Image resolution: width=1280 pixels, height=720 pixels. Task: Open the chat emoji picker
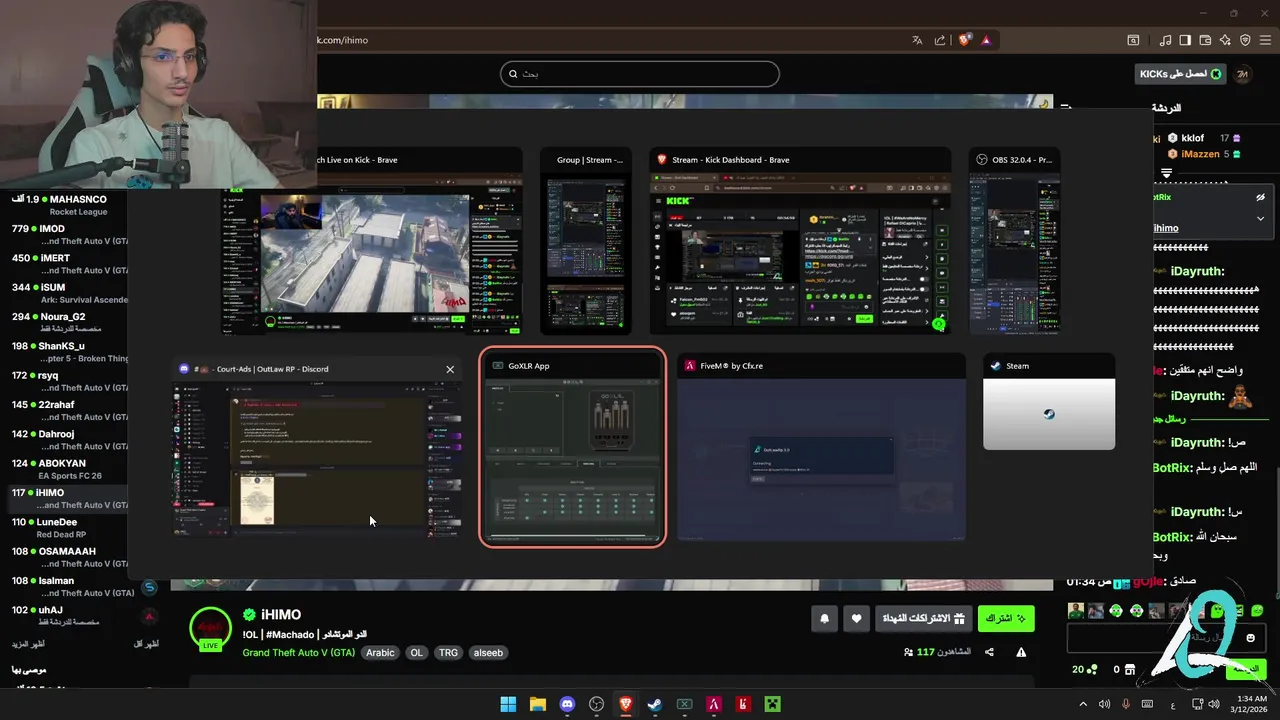pos(1250,638)
